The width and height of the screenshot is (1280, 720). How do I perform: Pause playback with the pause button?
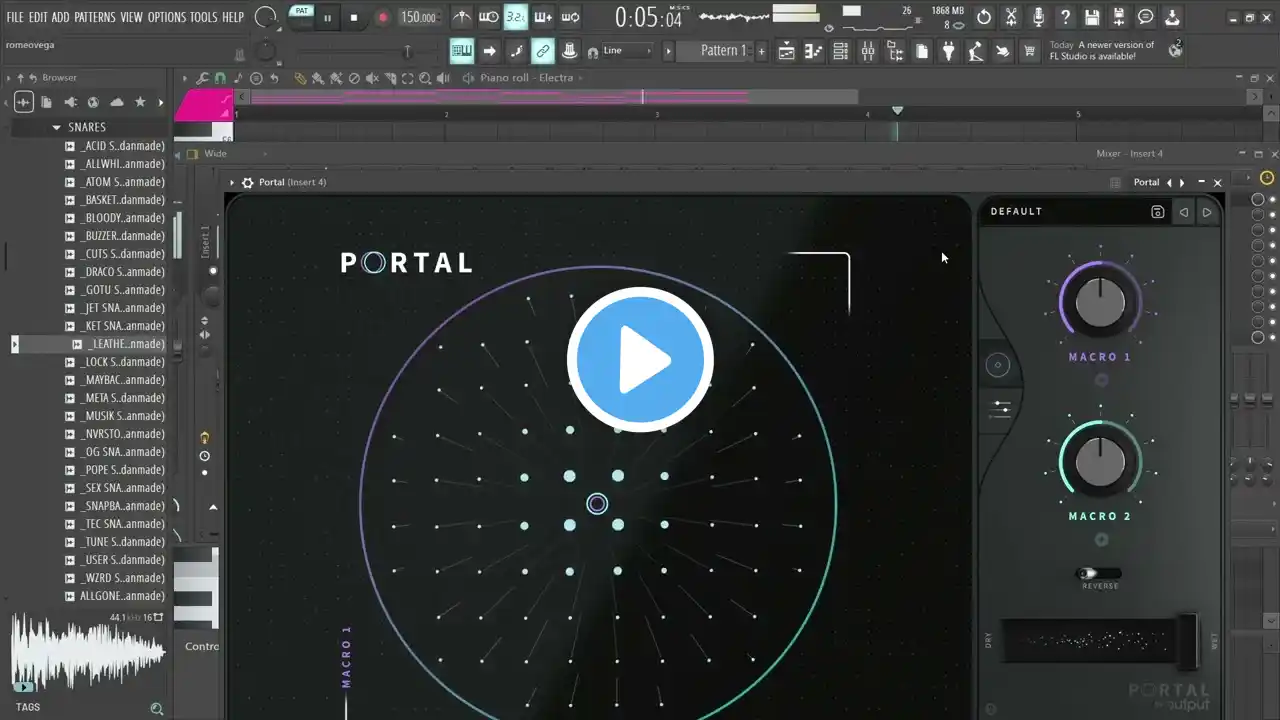tap(327, 17)
